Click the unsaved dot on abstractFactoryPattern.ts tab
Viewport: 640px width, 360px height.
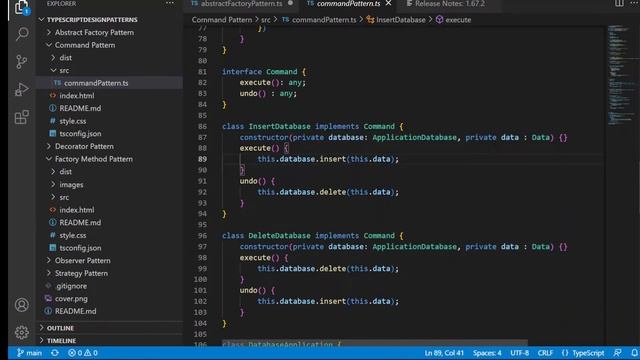tap(290, 3)
